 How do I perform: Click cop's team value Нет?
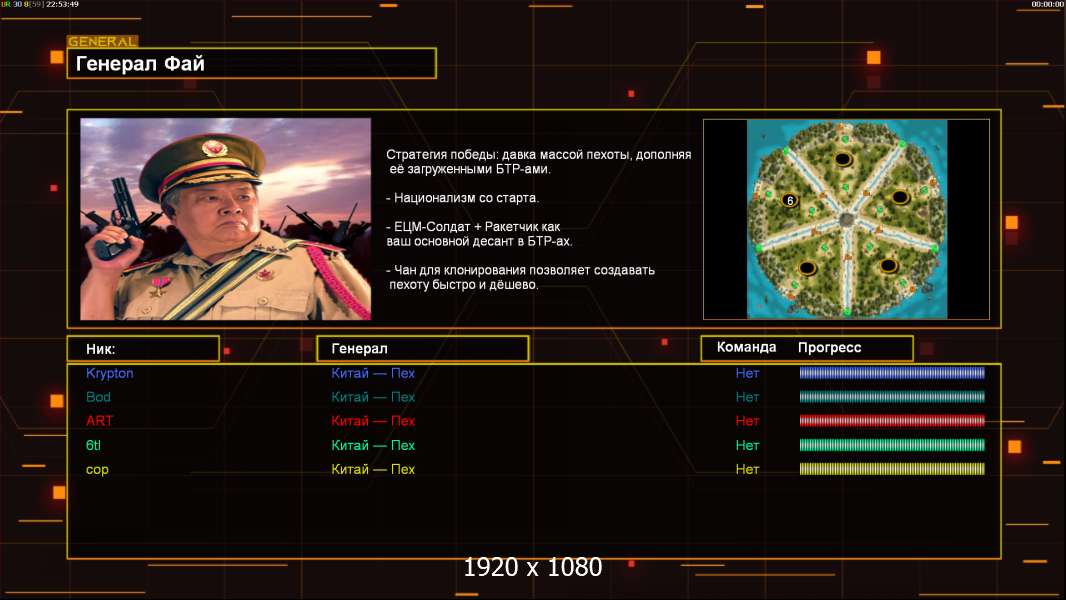click(747, 469)
